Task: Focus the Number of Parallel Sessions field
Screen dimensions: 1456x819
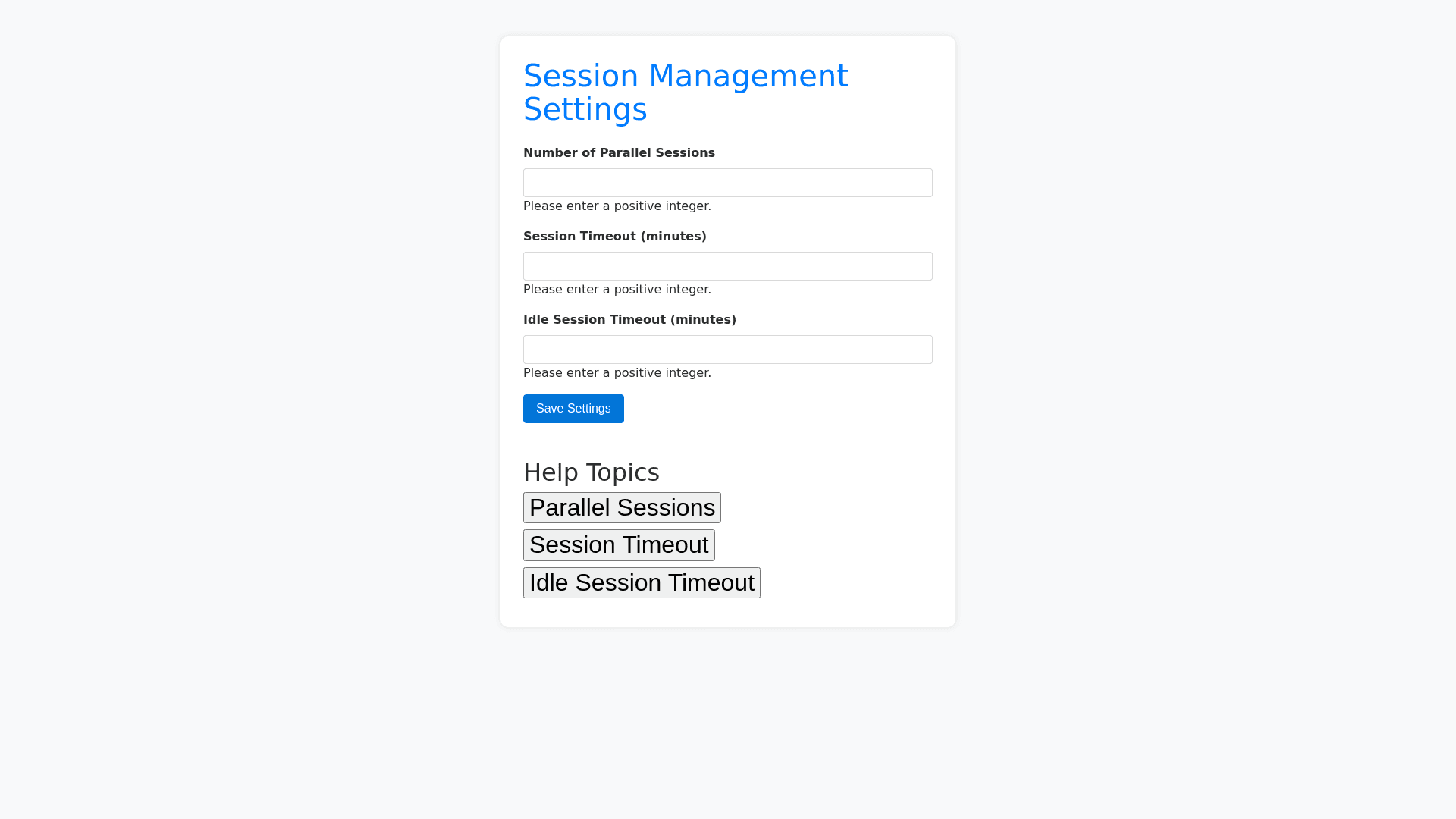Action: click(727, 183)
